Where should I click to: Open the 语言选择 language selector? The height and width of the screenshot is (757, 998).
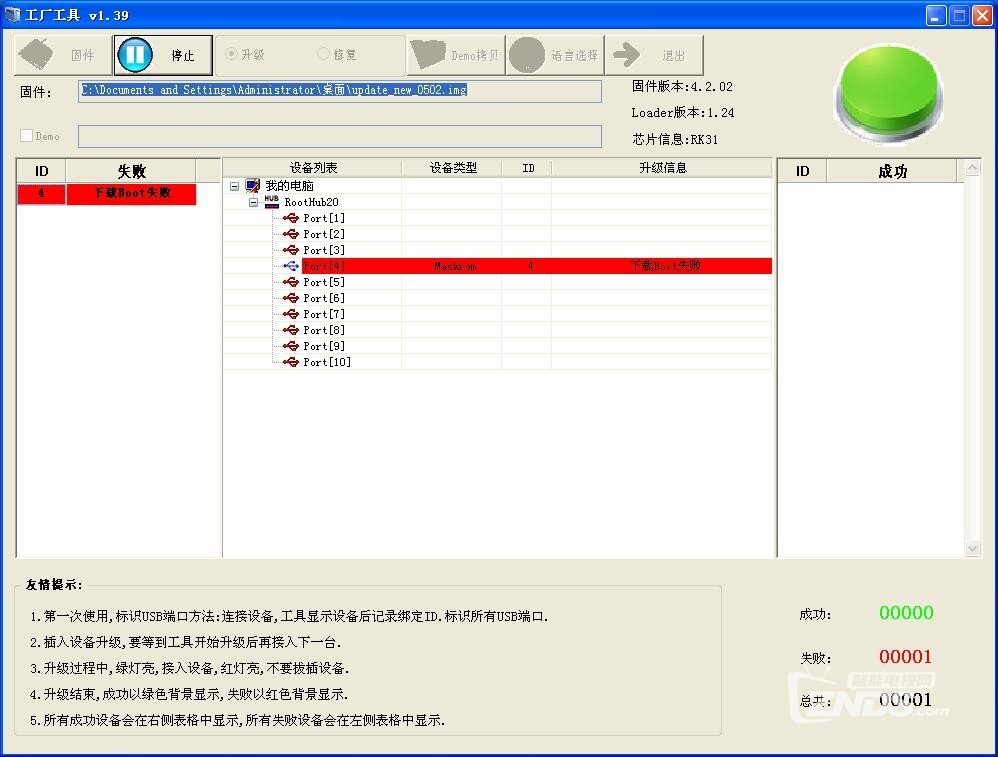click(527, 55)
